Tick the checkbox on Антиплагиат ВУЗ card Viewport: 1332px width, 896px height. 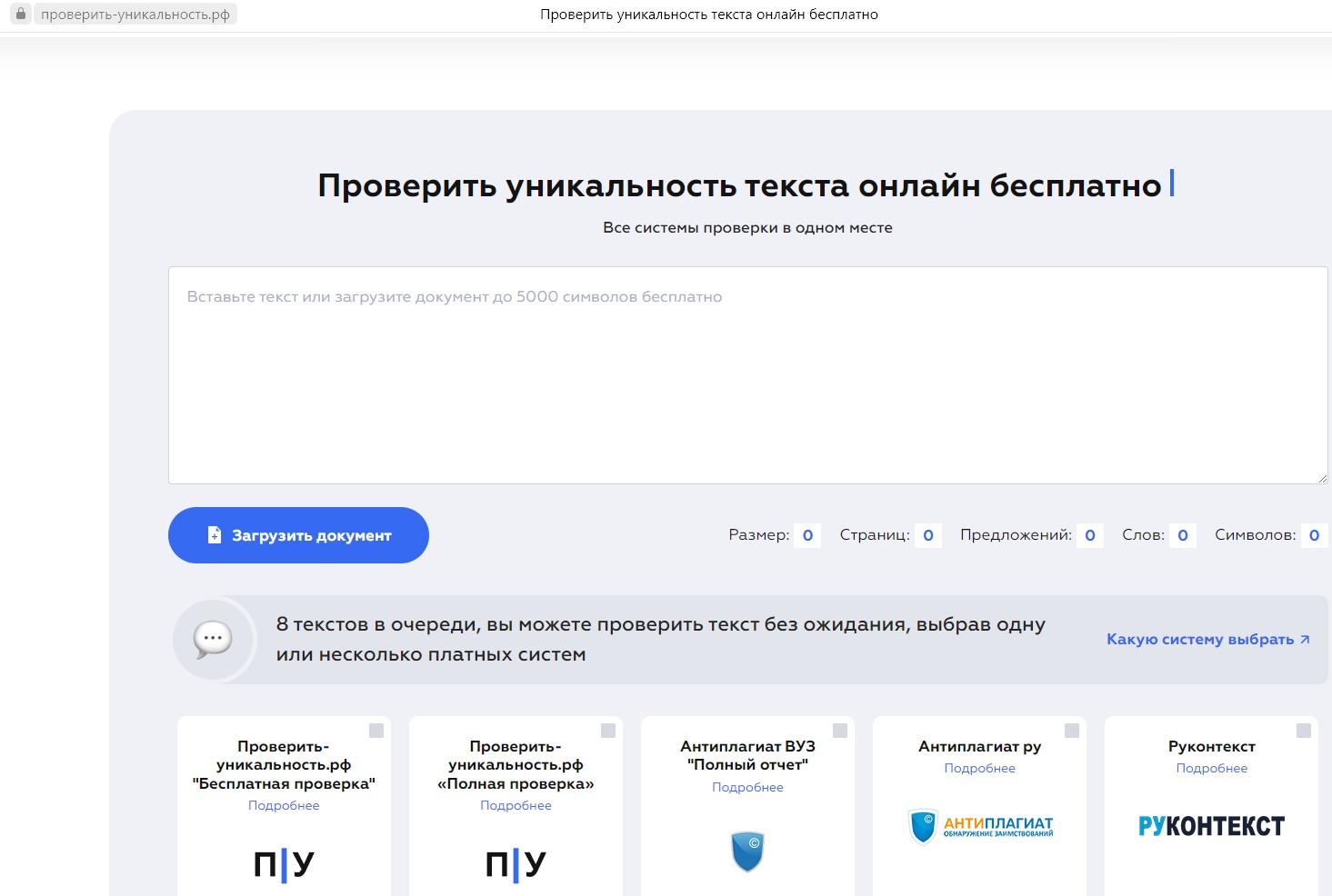click(x=840, y=731)
